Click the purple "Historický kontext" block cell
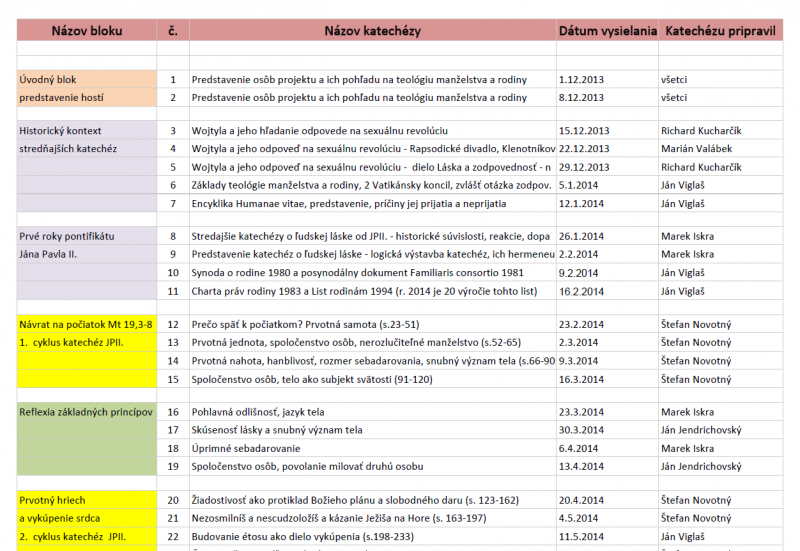The height and width of the screenshot is (551, 800). pyautogui.click(x=85, y=131)
